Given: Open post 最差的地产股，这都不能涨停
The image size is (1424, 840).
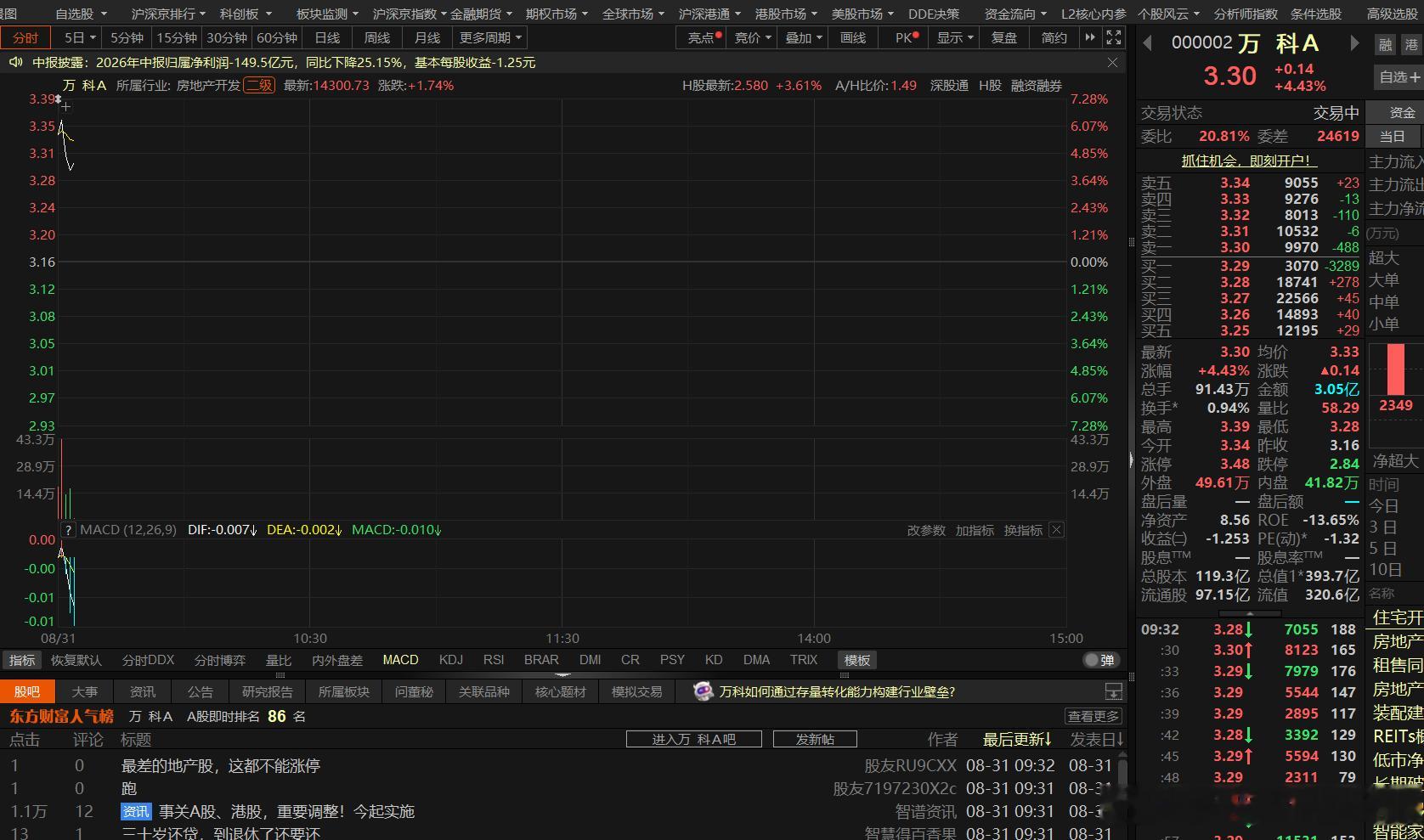Looking at the screenshot, I should [221, 765].
